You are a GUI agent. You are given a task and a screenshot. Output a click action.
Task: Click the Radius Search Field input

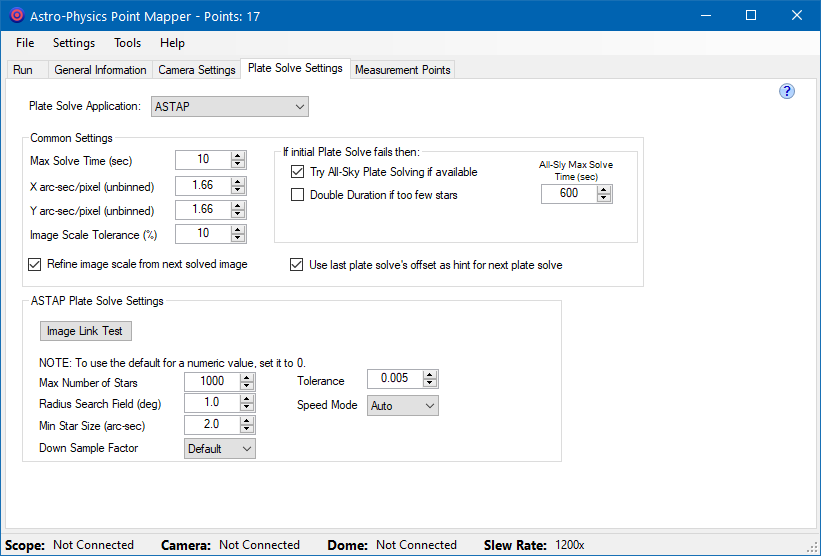pos(212,403)
